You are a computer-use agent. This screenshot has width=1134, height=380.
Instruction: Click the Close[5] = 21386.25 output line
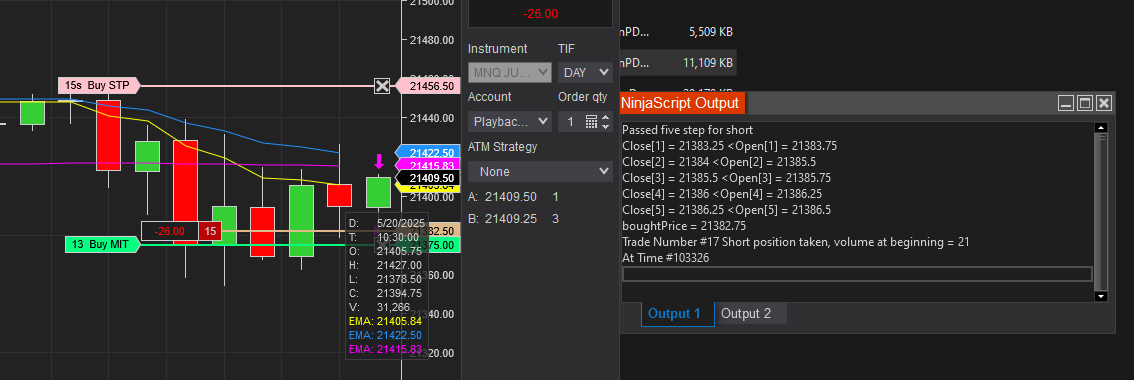(x=726, y=210)
